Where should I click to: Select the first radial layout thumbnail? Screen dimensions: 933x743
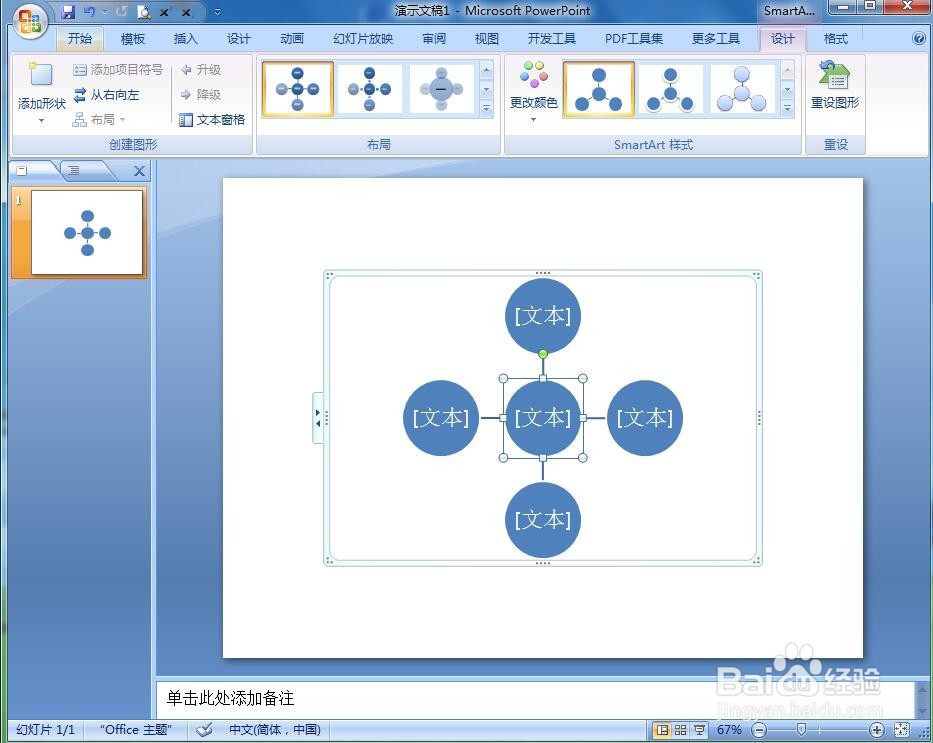point(298,89)
